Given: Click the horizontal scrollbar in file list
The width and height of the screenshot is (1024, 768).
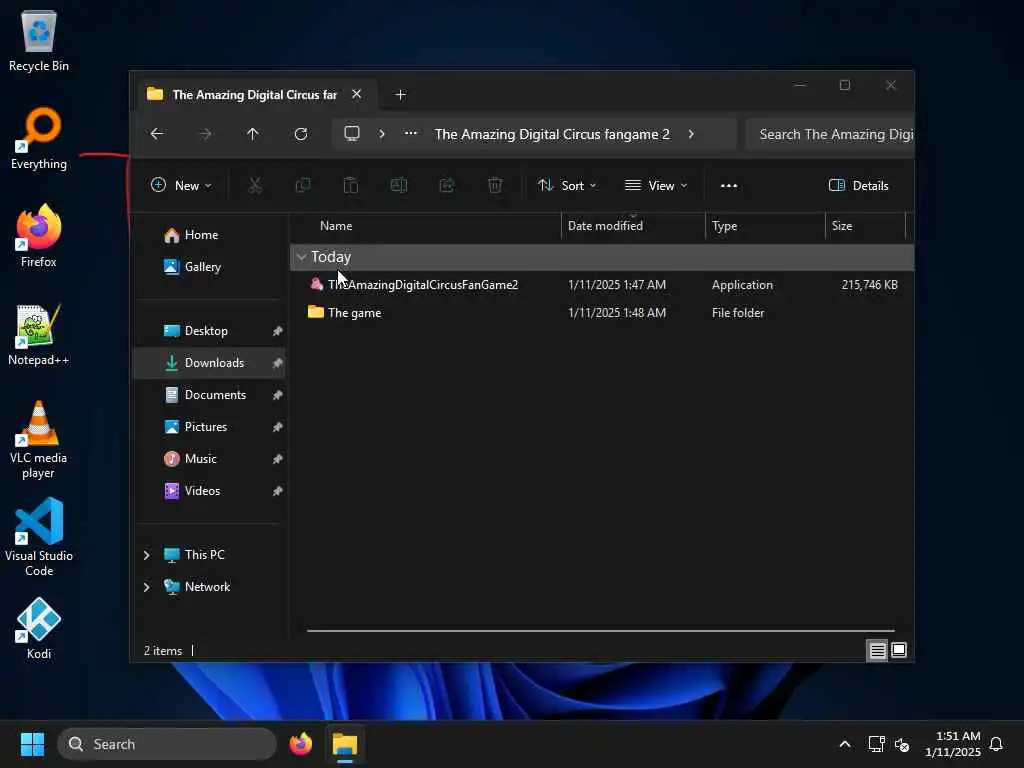Looking at the screenshot, I should (x=601, y=631).
